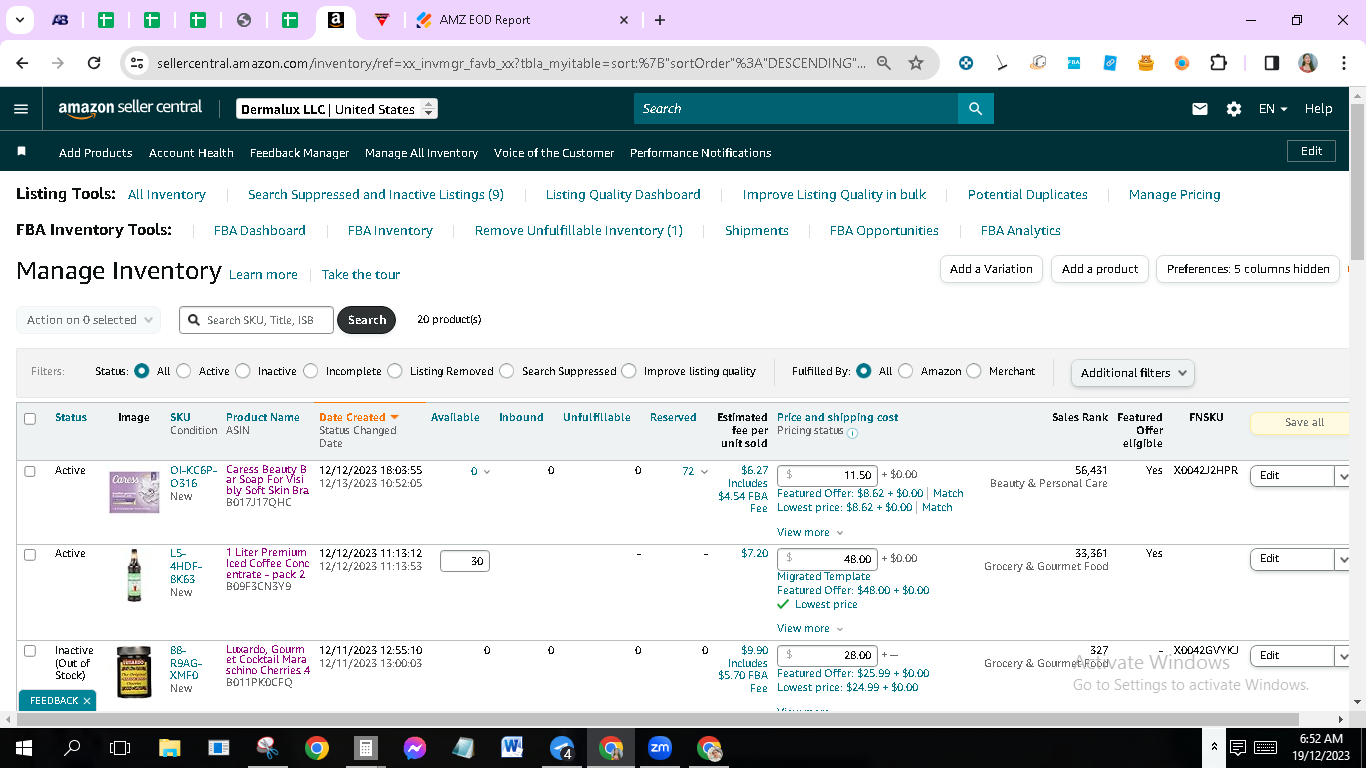1366x768 pixels.
Task: Bookmark this page with star icon
Action: 916,63
